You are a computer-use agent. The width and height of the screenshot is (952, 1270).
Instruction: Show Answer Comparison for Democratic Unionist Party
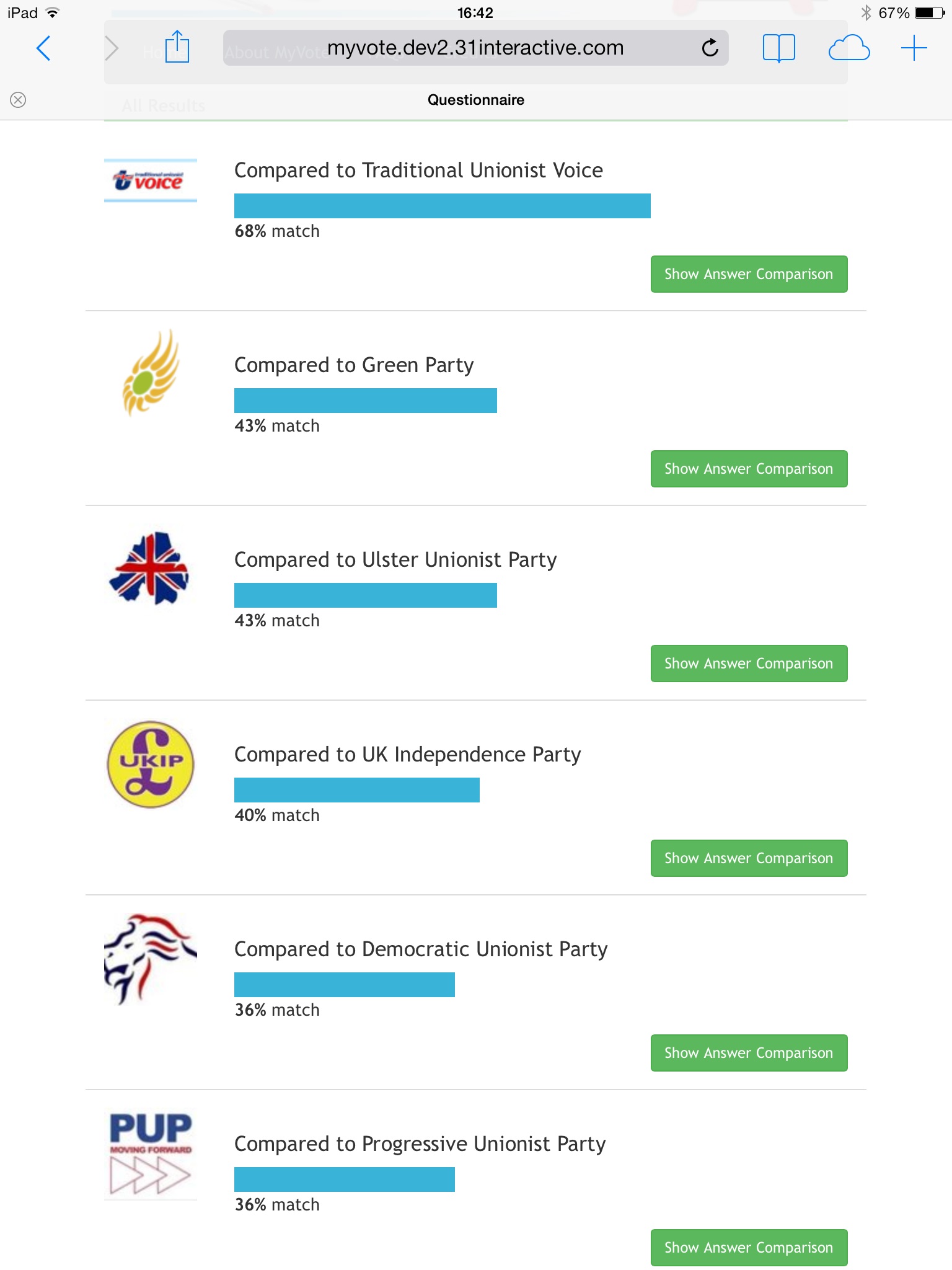(x=749, y=1053)
